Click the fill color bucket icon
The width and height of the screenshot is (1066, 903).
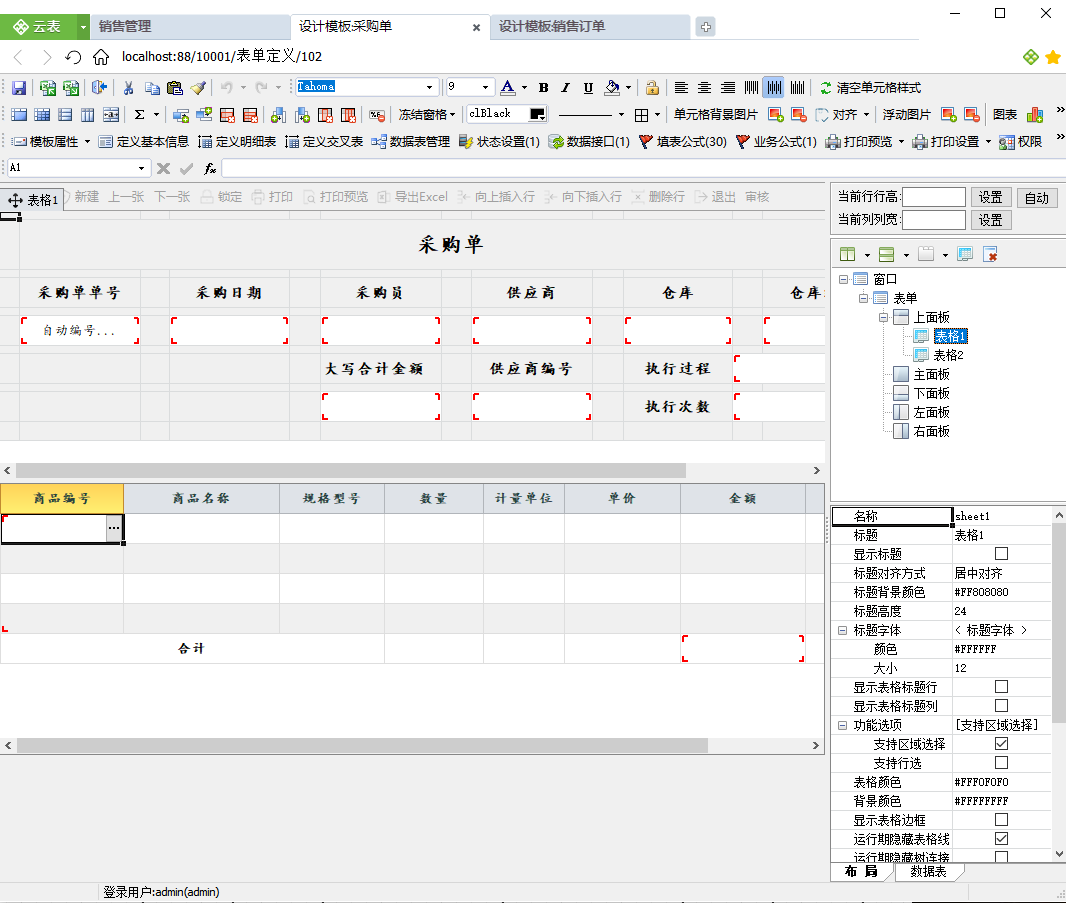click(x=612, y=88)
